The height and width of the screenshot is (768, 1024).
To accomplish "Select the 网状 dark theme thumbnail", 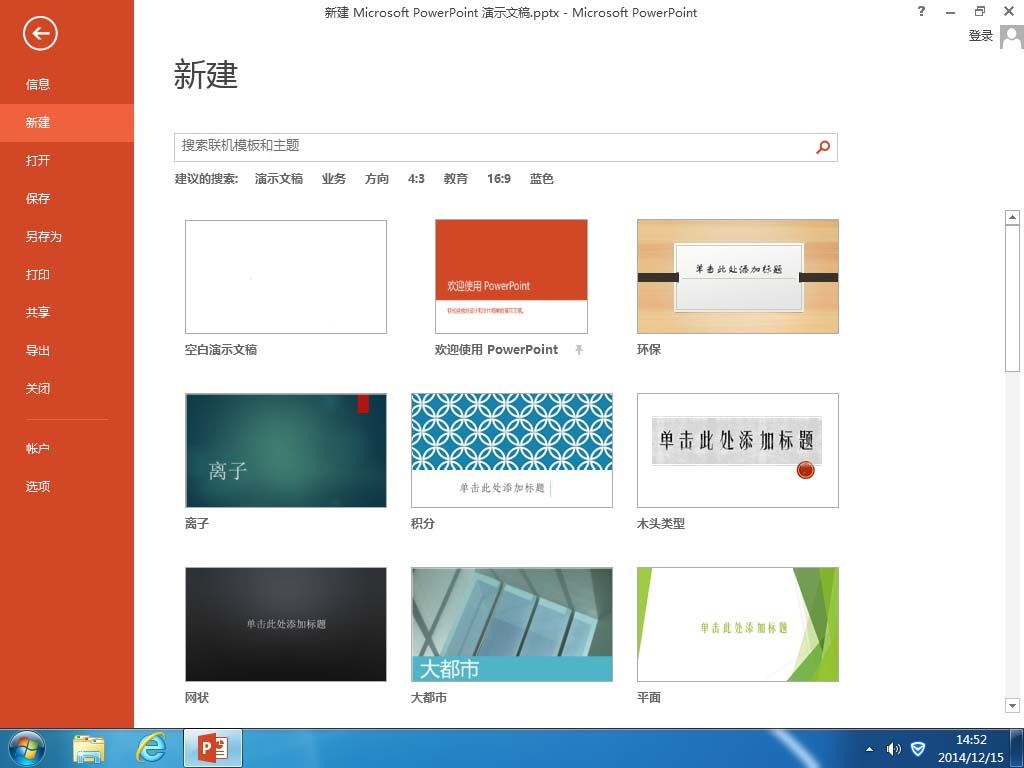I will pos(285,624).
